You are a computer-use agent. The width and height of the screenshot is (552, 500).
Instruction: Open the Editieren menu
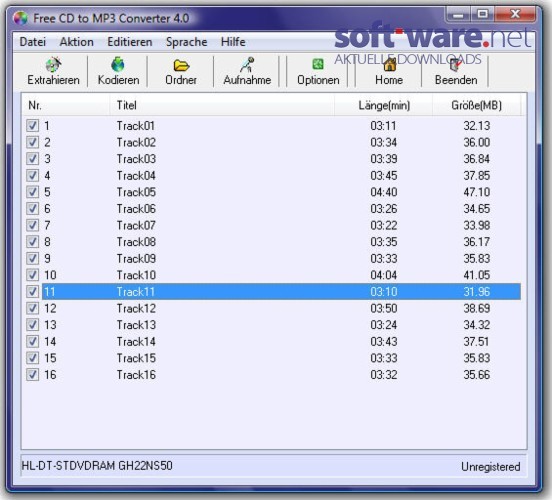click(x=130, y=42)
